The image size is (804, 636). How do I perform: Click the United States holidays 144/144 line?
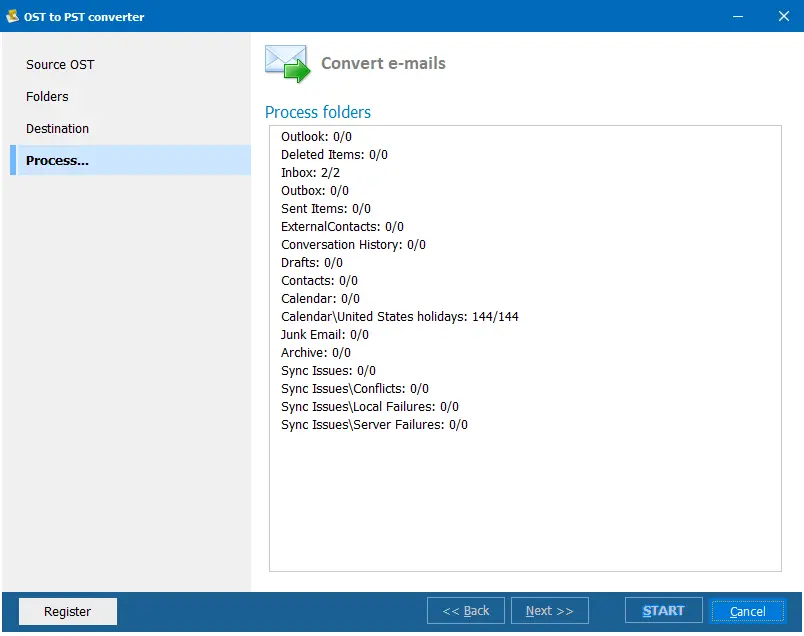399,317
